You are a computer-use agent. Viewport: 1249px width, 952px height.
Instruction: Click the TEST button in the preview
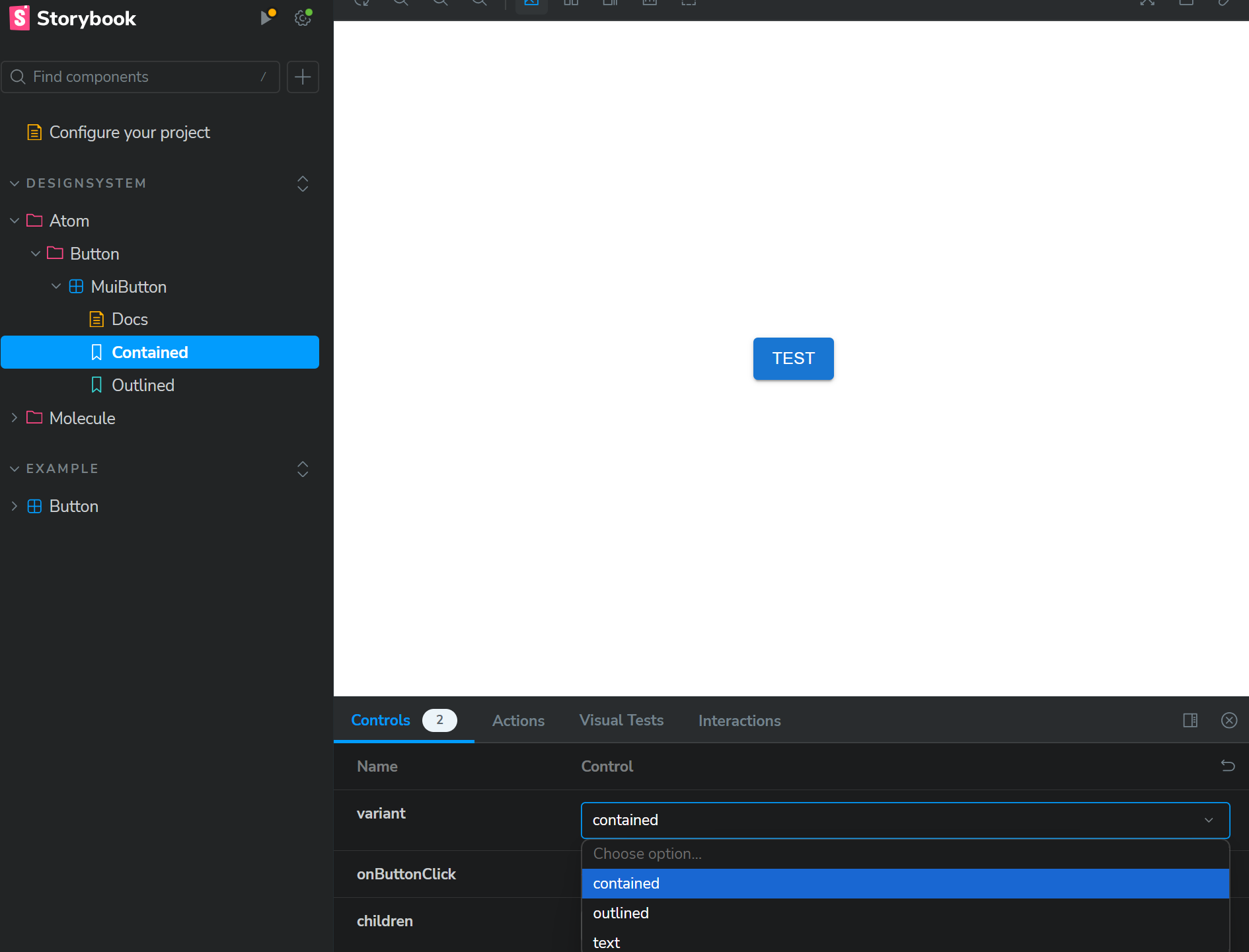click(794, 359)
